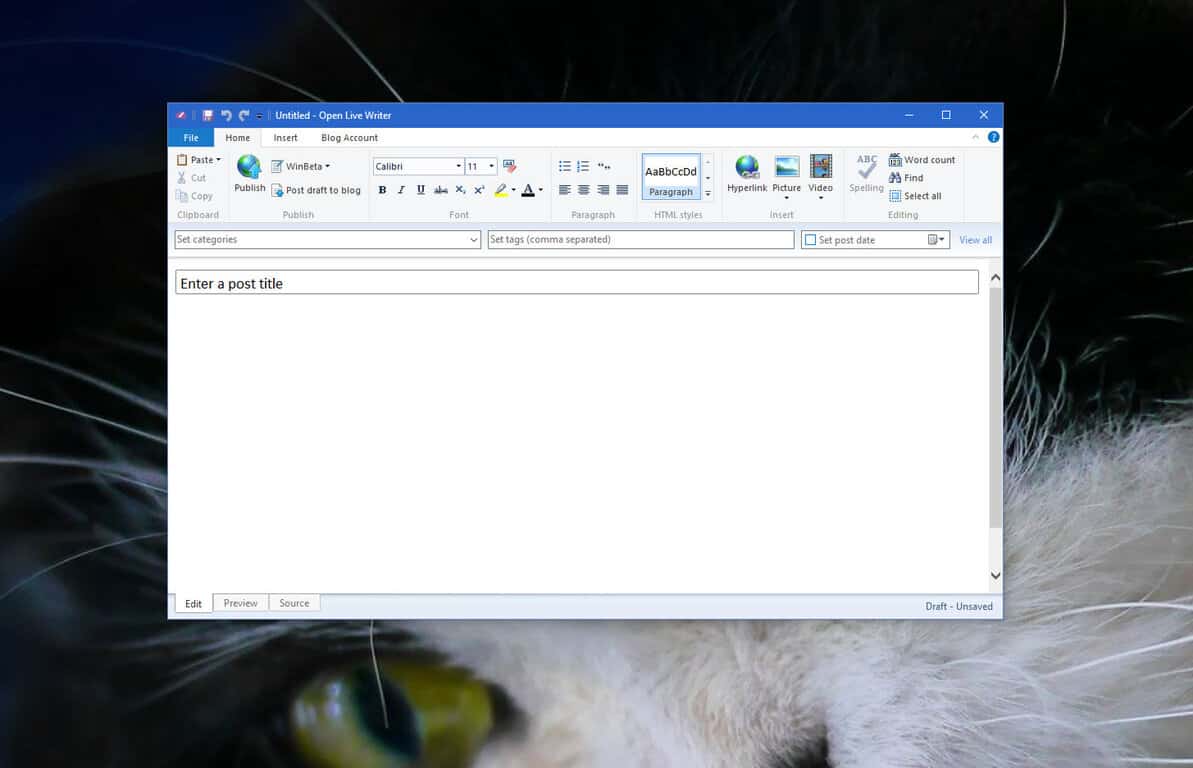This screenshot has width=1193, height=768.
Task: Open the Calibri font family dropdown
Action: click(x=458, y=166)
